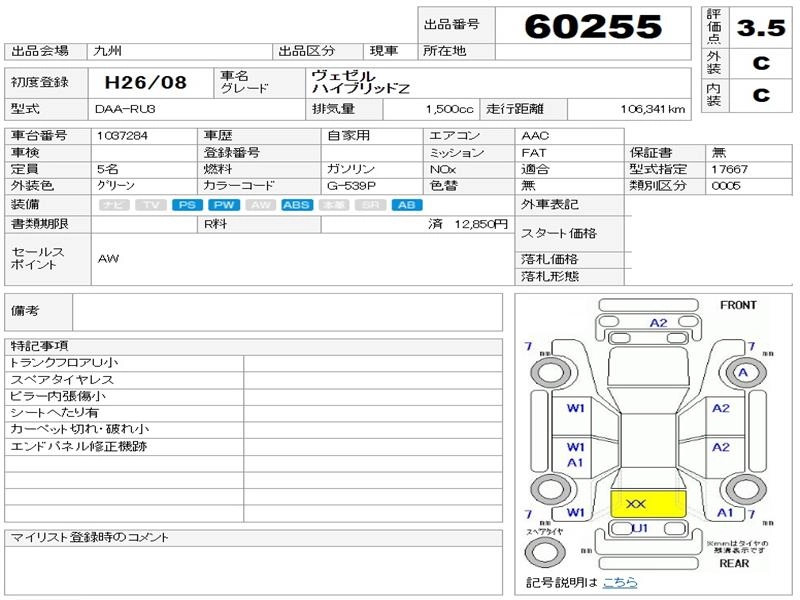Select the lot number 60255
Image resolution: width=800 pixels, height=600 pixels.
tap(593, 26)
